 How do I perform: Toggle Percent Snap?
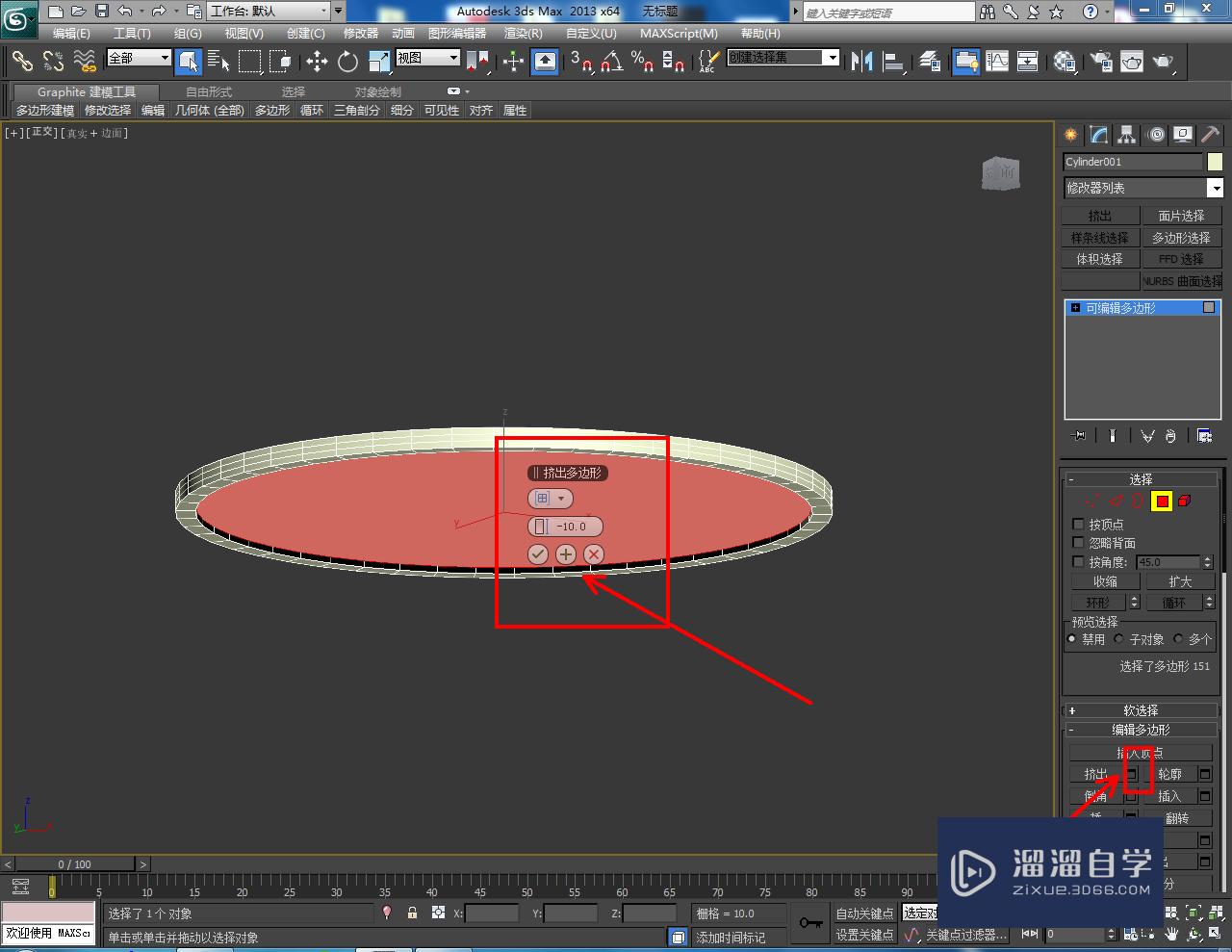643,62
